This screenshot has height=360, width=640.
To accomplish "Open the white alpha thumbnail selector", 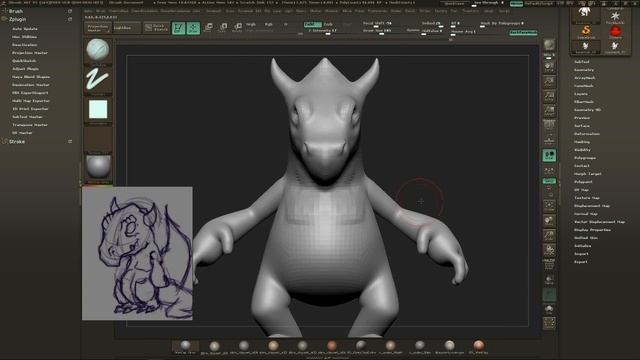I will (98, 109).
